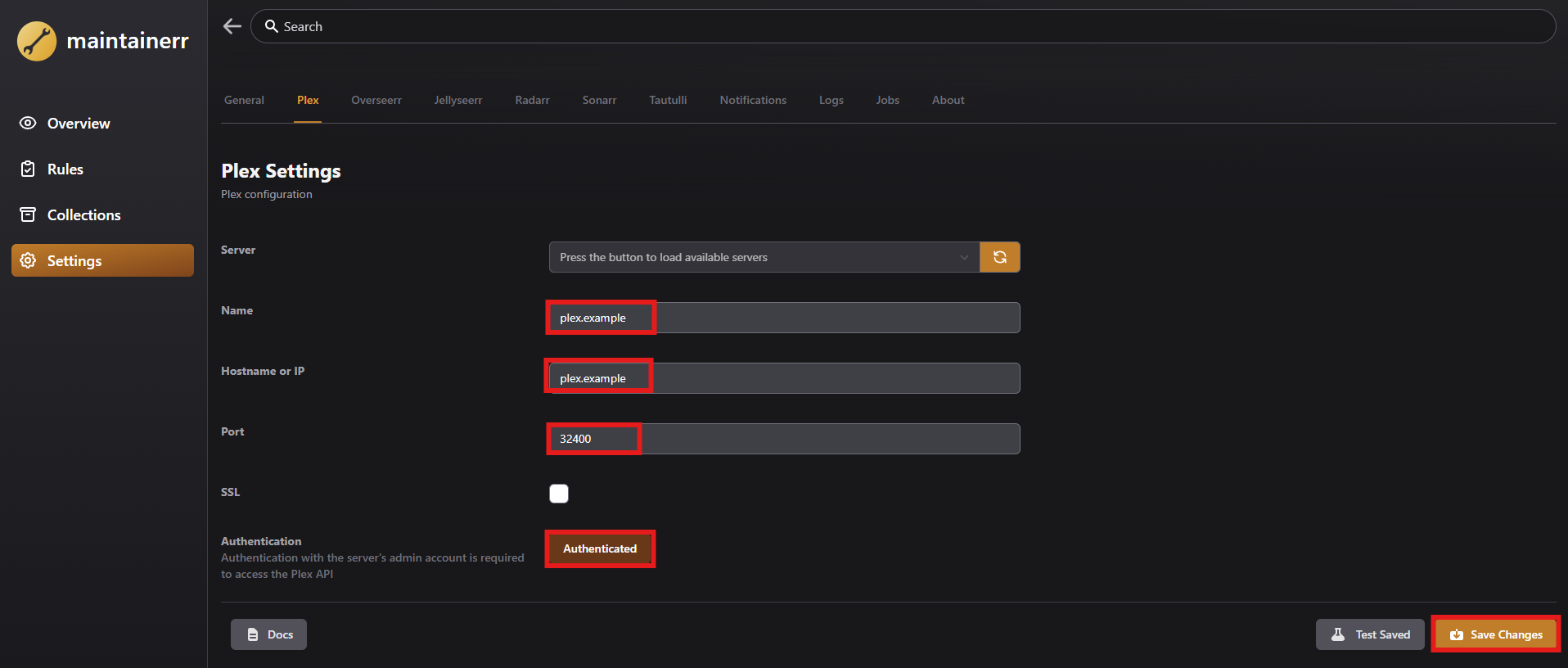The height and width of the screenshot is (668, 1568).
Task: Click the Overview eye icon
Action: (x=28, y=123)
